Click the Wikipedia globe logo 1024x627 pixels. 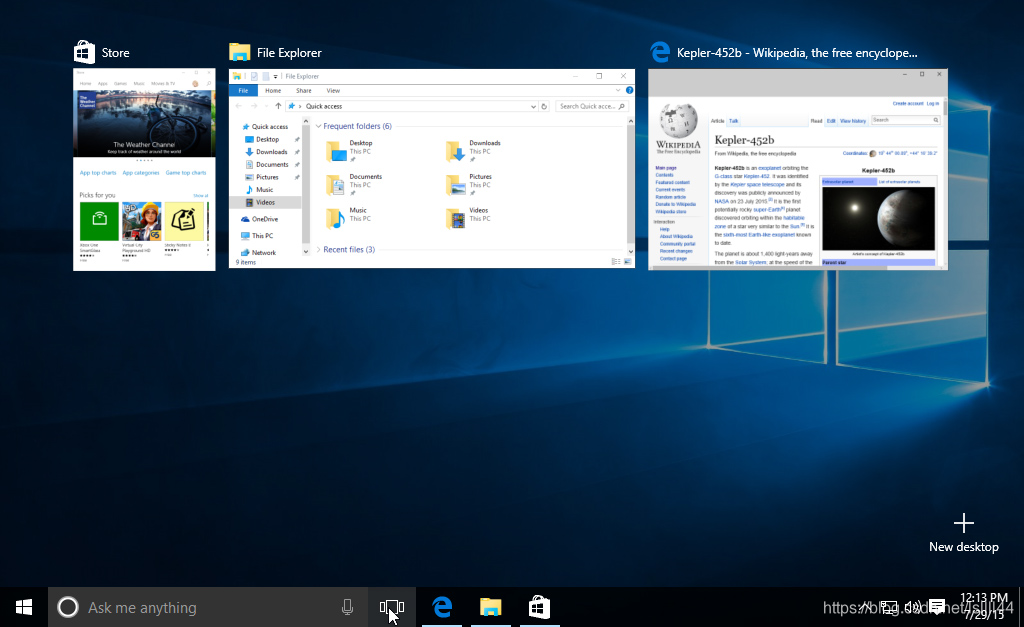click(679, 121)
